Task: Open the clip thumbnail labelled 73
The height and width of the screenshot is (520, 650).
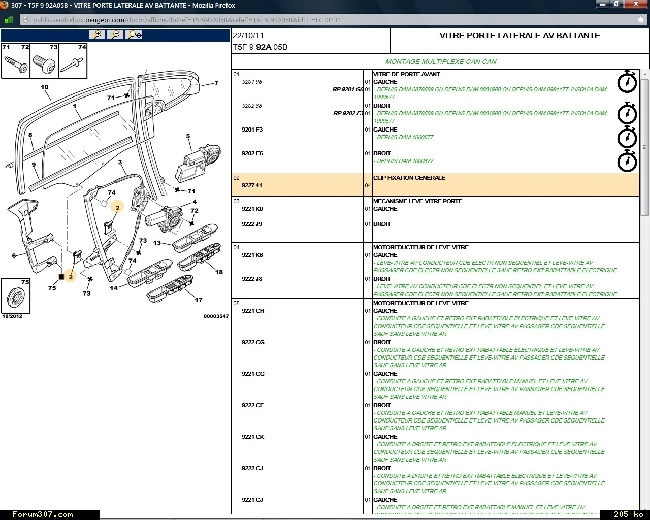Action: click(44, 61)
